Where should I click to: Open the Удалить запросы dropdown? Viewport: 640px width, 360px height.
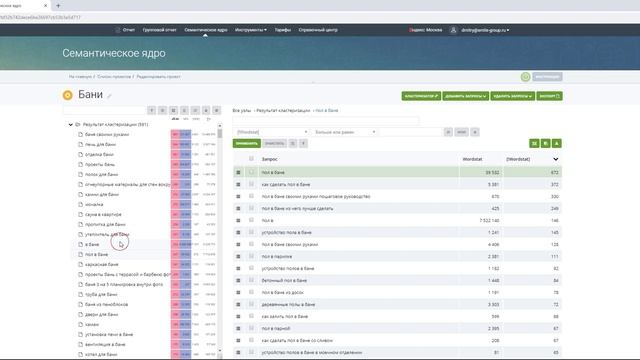pos(513,96)
